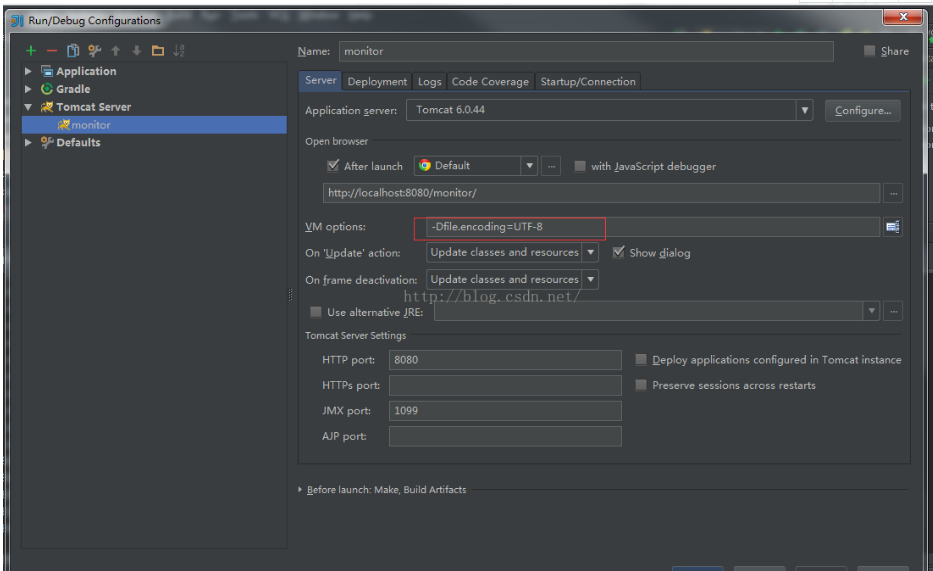Image resolution: width=933 pixels, height=571 pixels.
Task: Click the Tomcat Server cat icon
Action: (x=47, y=107)
